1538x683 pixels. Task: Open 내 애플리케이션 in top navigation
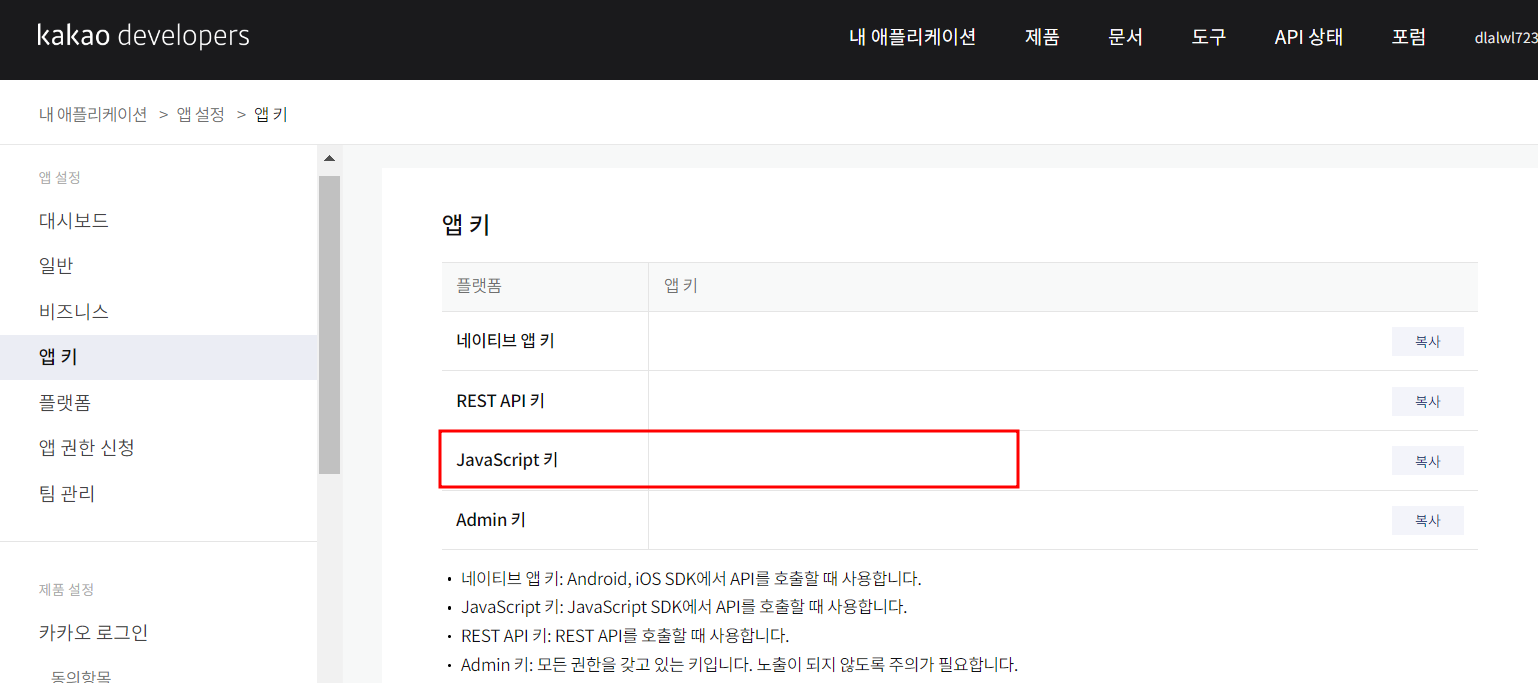(x=912, y=37)
